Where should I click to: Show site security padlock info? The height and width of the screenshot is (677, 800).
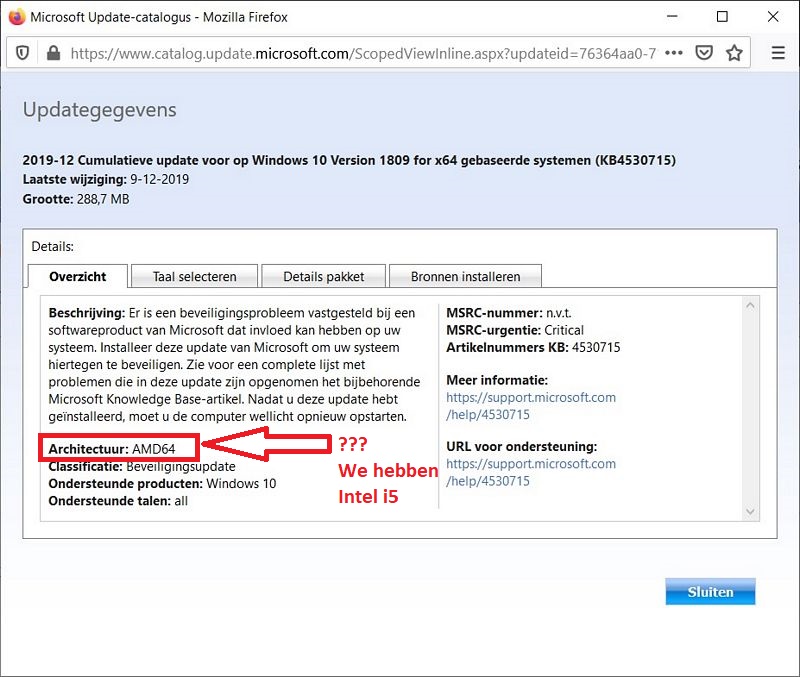pyautogui.click(x=53, y=53)
